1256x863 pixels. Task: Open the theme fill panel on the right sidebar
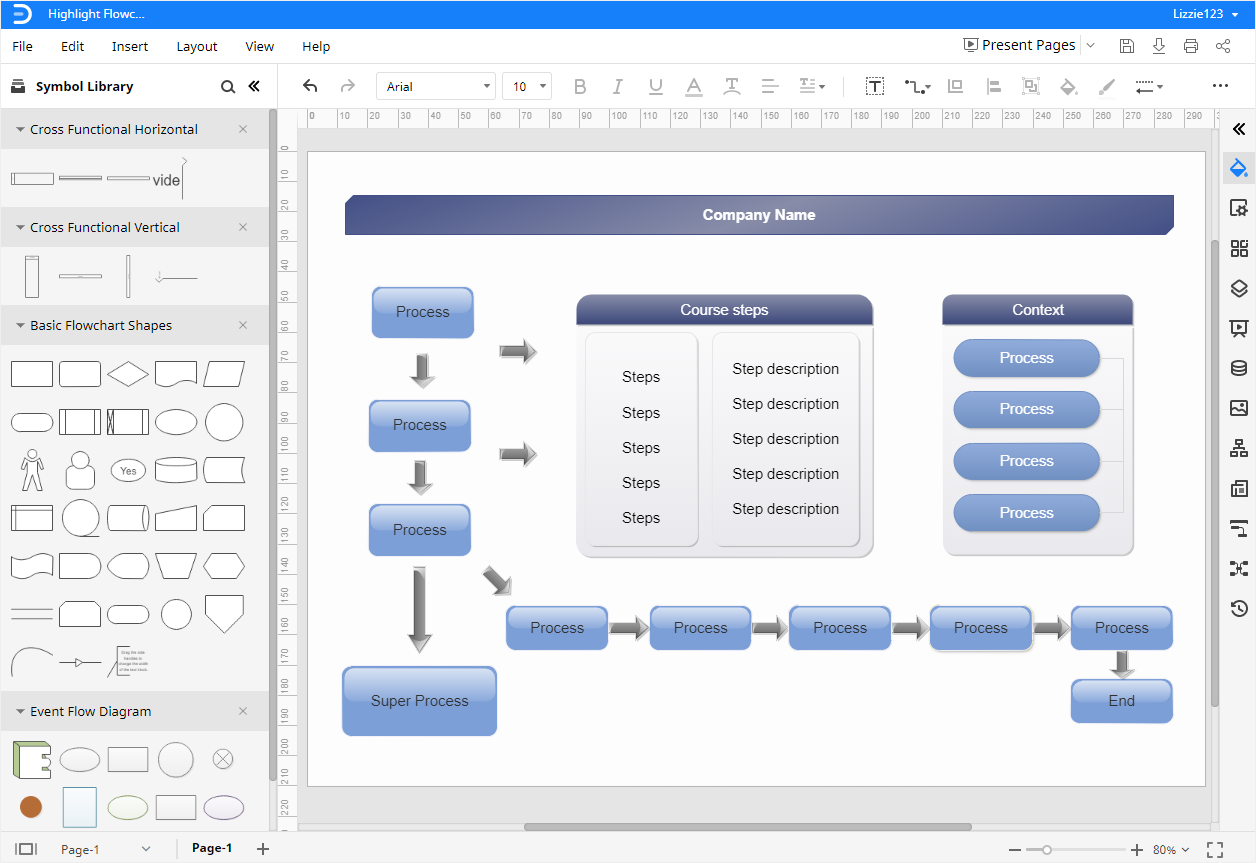tap(1239, 168)
